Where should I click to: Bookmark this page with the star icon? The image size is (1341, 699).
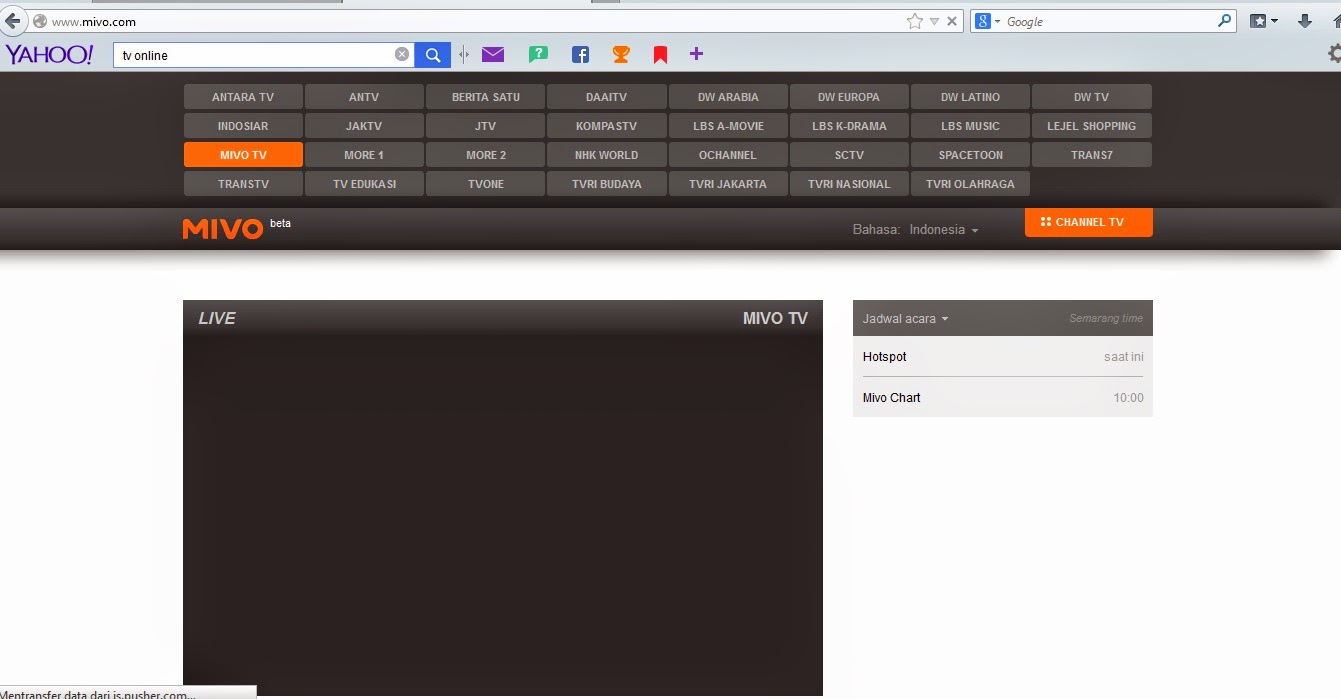coord(914,21)
